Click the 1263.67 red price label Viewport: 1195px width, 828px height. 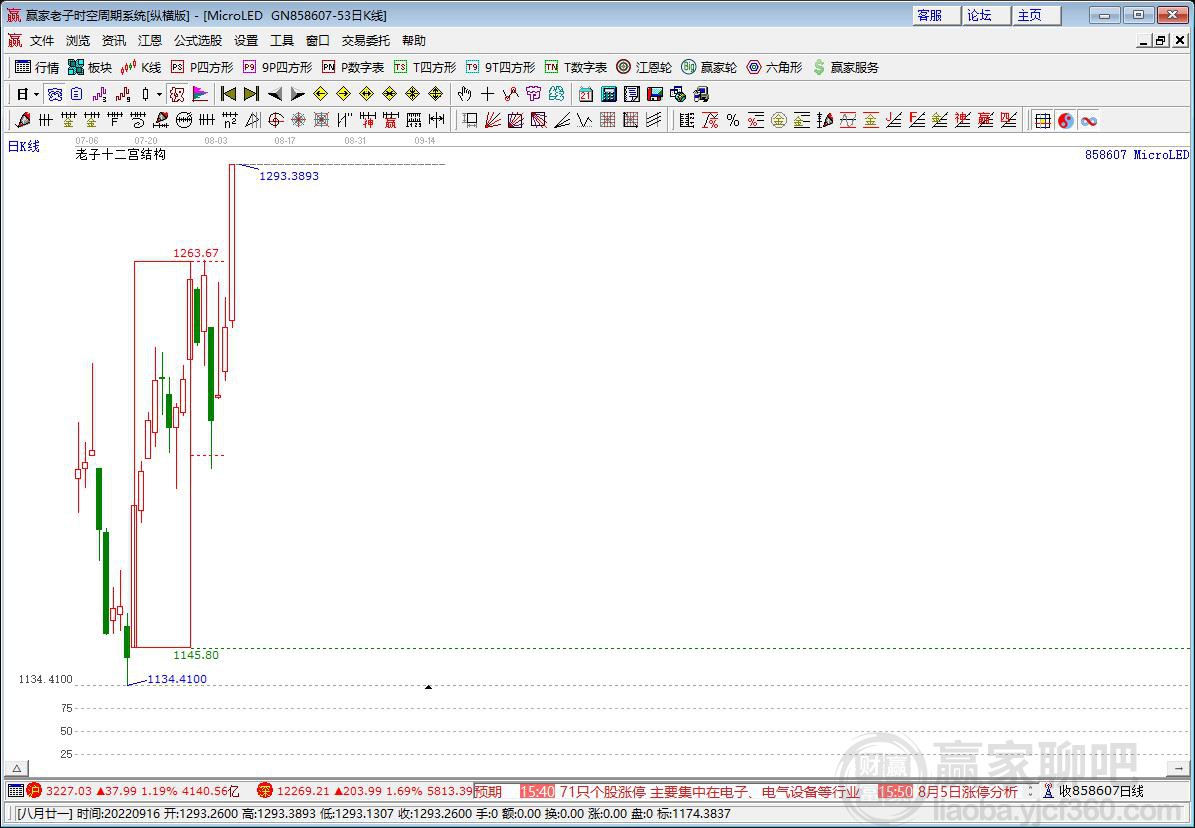tap(196, 253)
